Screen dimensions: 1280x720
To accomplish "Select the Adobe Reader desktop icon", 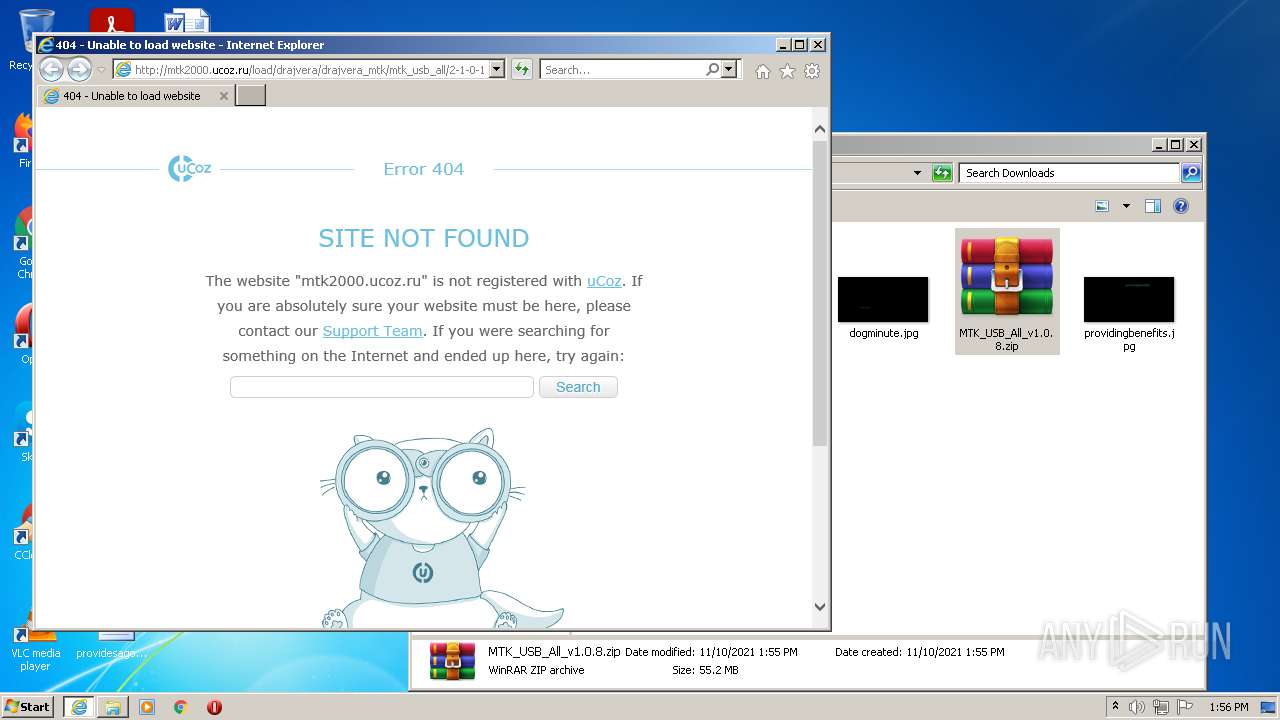I will point(111,21).
